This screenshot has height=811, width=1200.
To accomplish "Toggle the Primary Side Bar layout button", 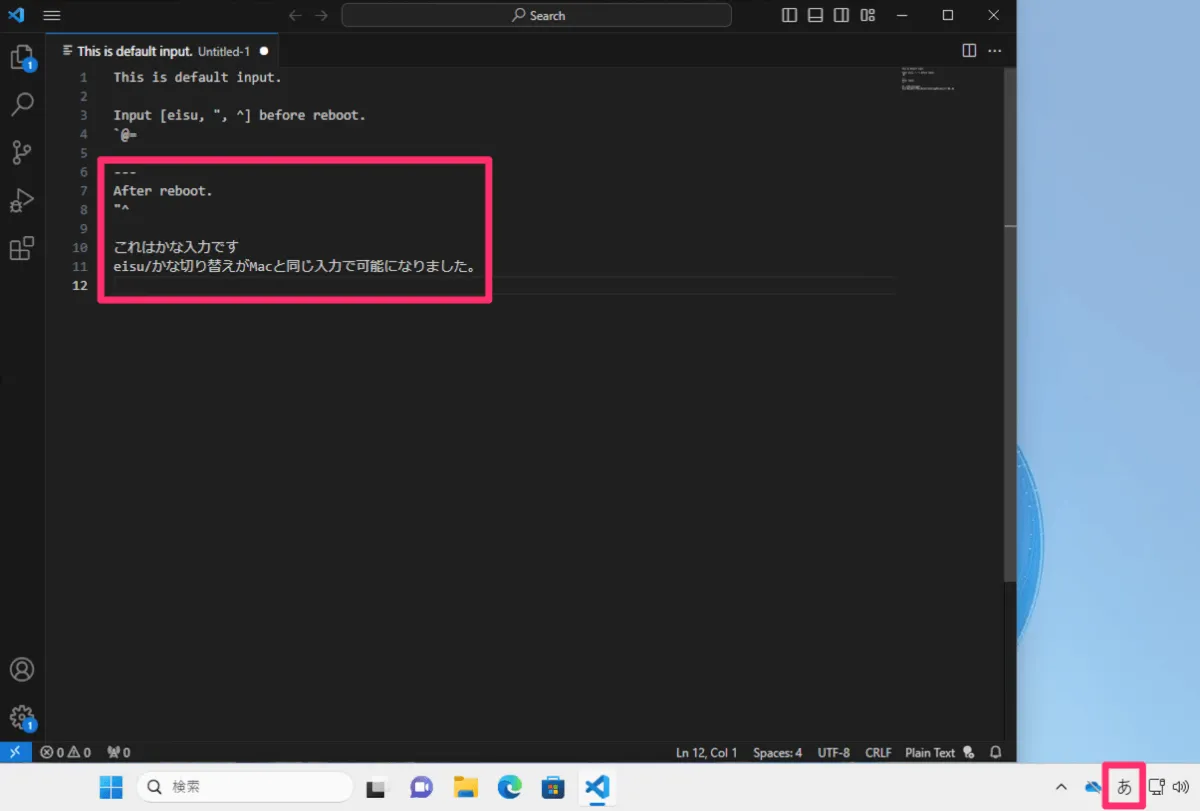I will click(790, 15).
